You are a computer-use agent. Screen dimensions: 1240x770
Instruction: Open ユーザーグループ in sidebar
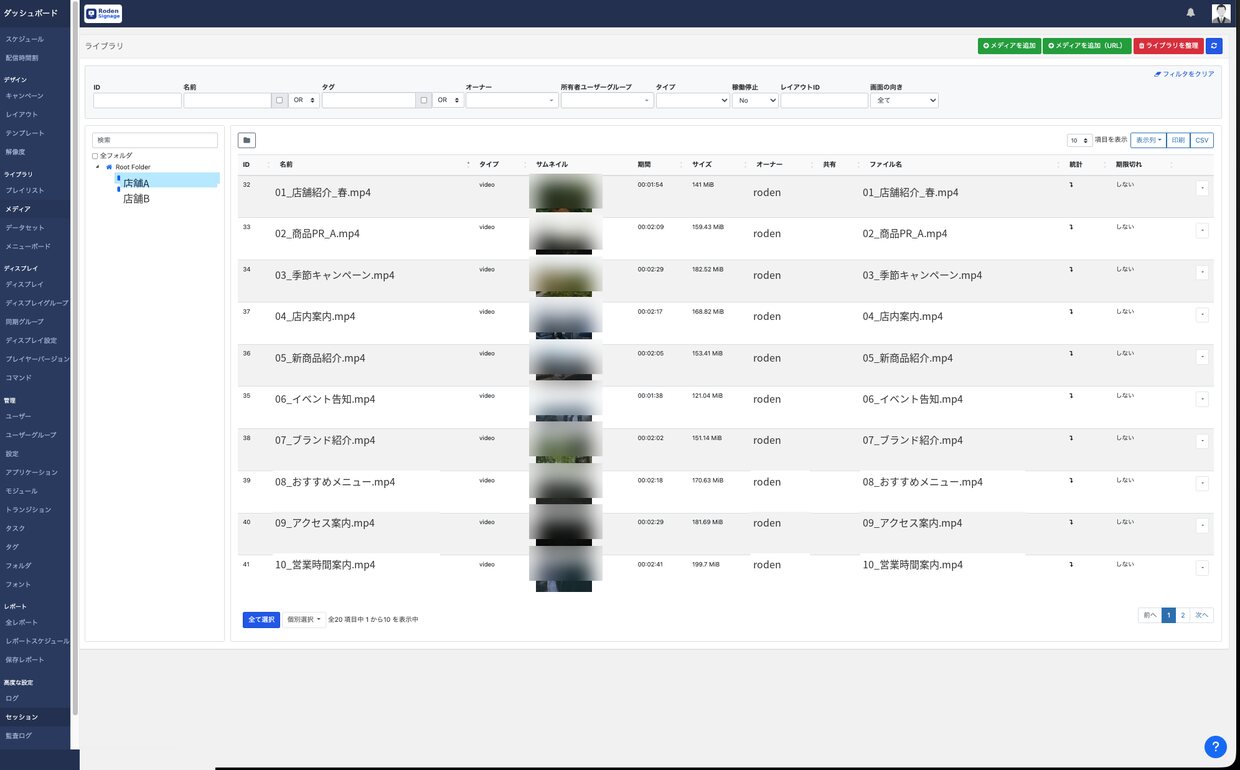pyautogui.click(x=31, y=434)
